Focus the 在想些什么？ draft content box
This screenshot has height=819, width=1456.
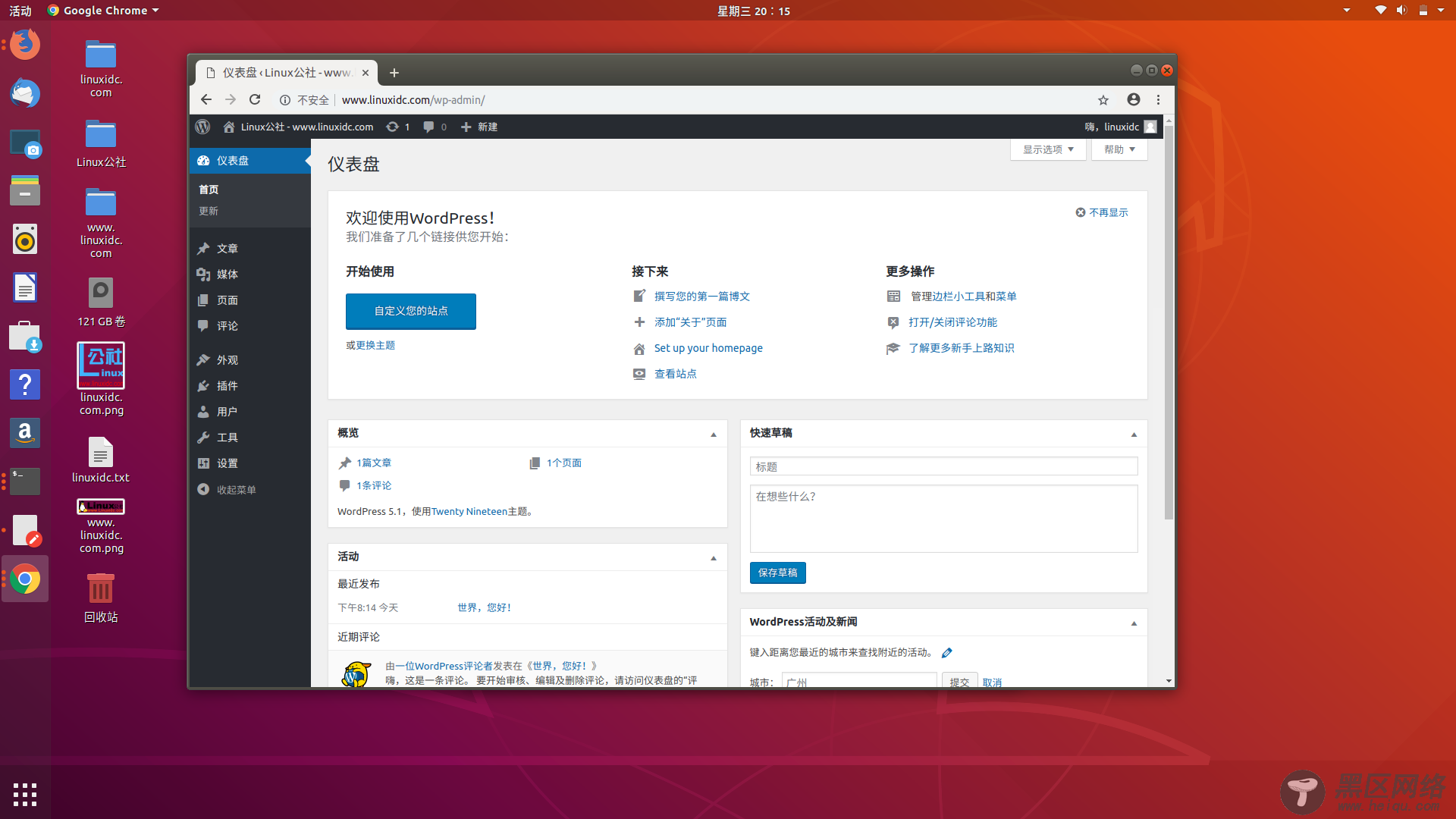click(x=943, y=519)
